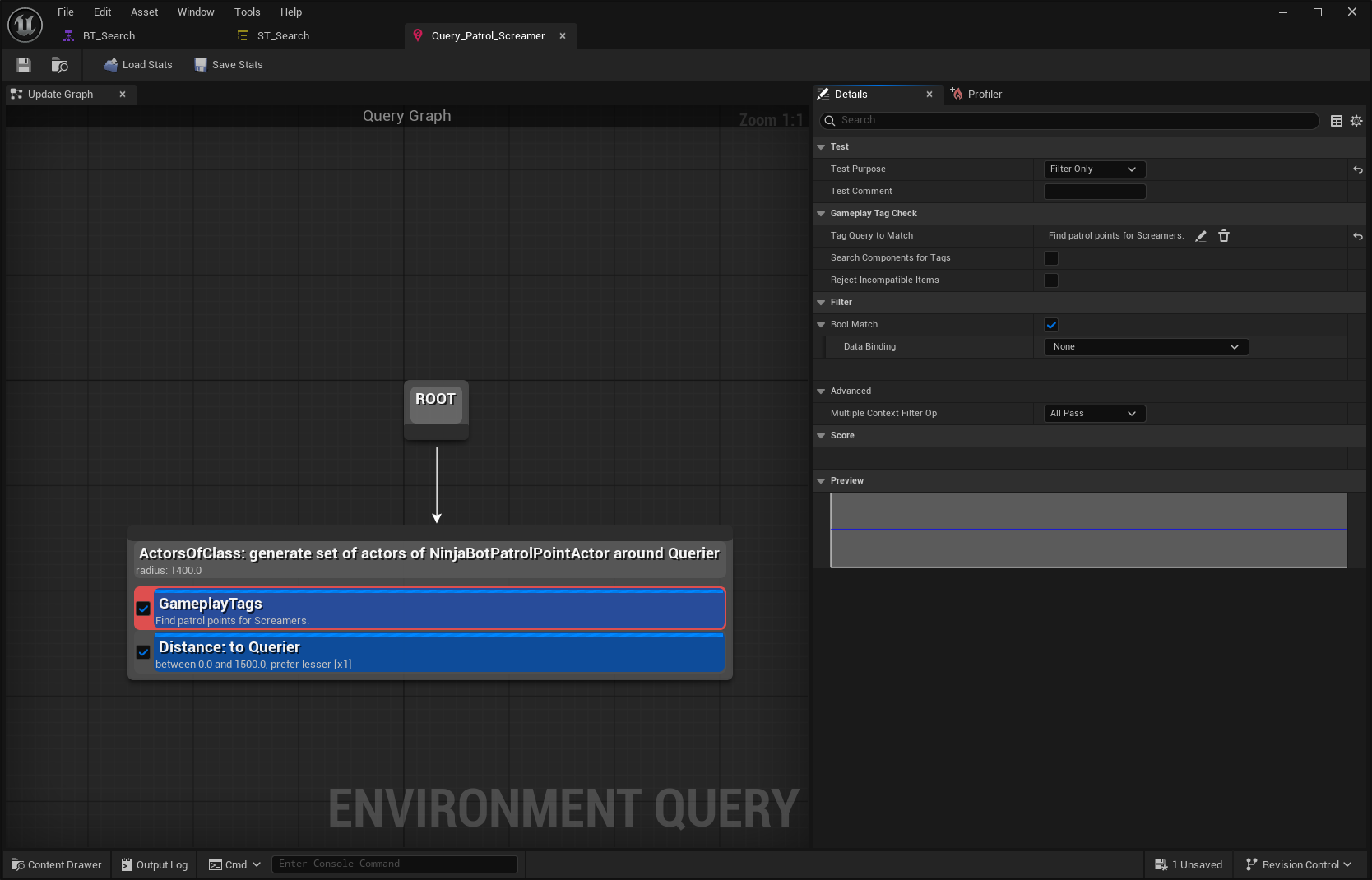
Task: Switch to the Profiler tab
Action: point(984,95)
